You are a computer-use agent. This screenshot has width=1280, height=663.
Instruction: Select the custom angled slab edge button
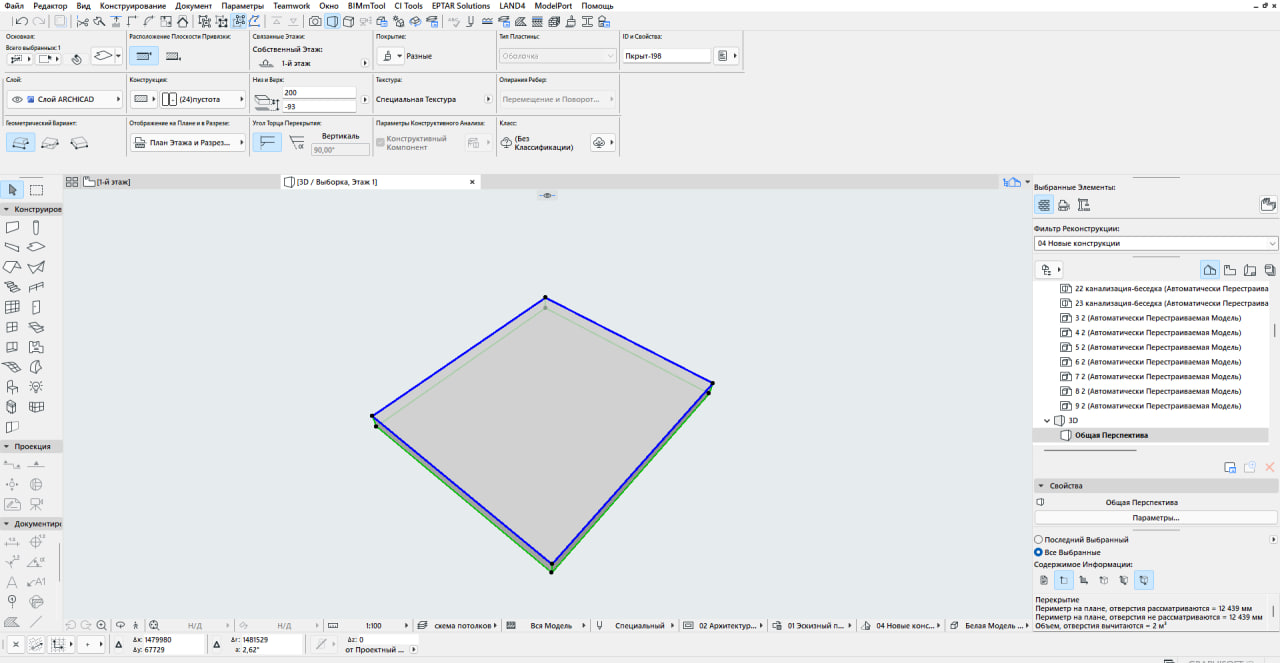[297, 142]
